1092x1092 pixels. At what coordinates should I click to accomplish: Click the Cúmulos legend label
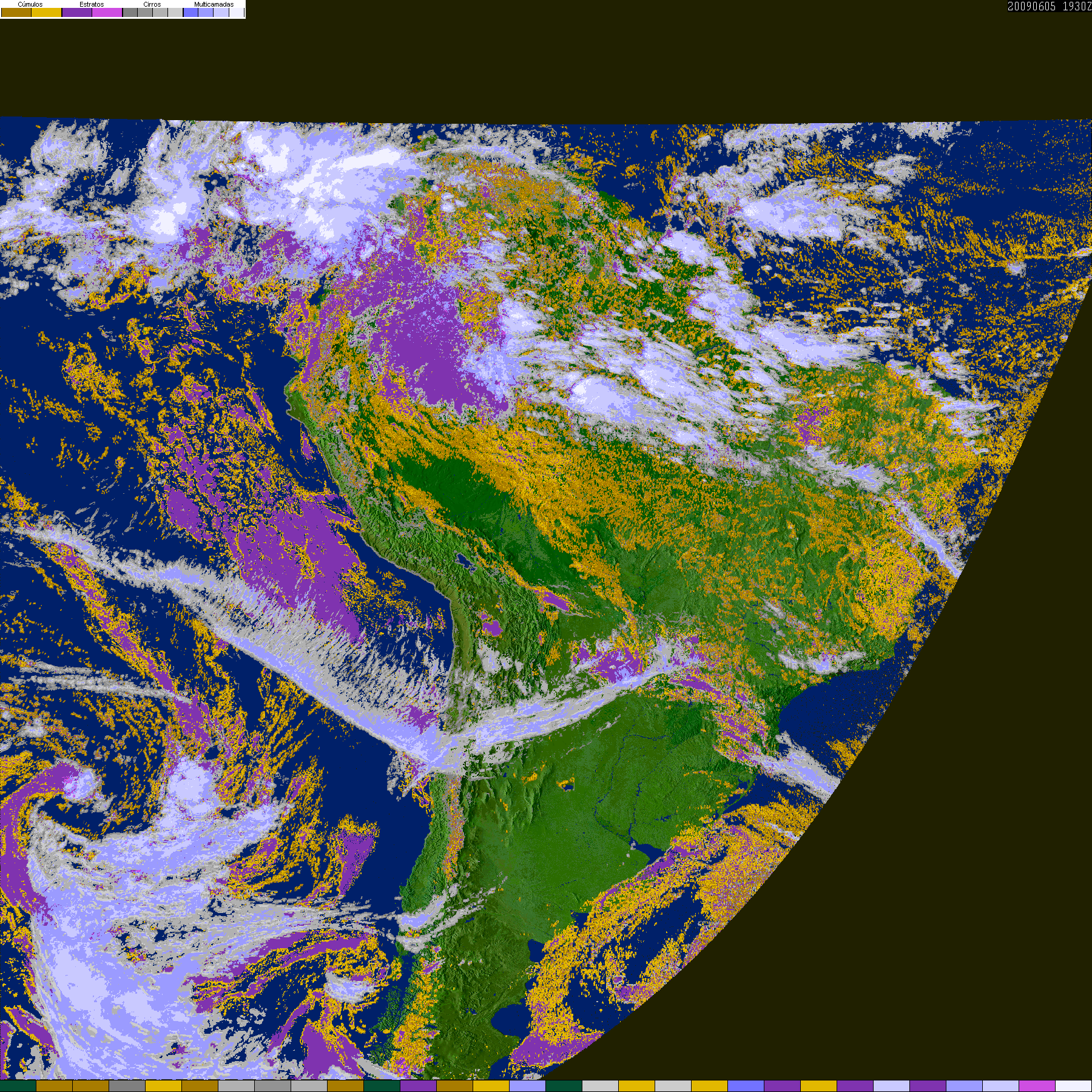tap(30, 4)
